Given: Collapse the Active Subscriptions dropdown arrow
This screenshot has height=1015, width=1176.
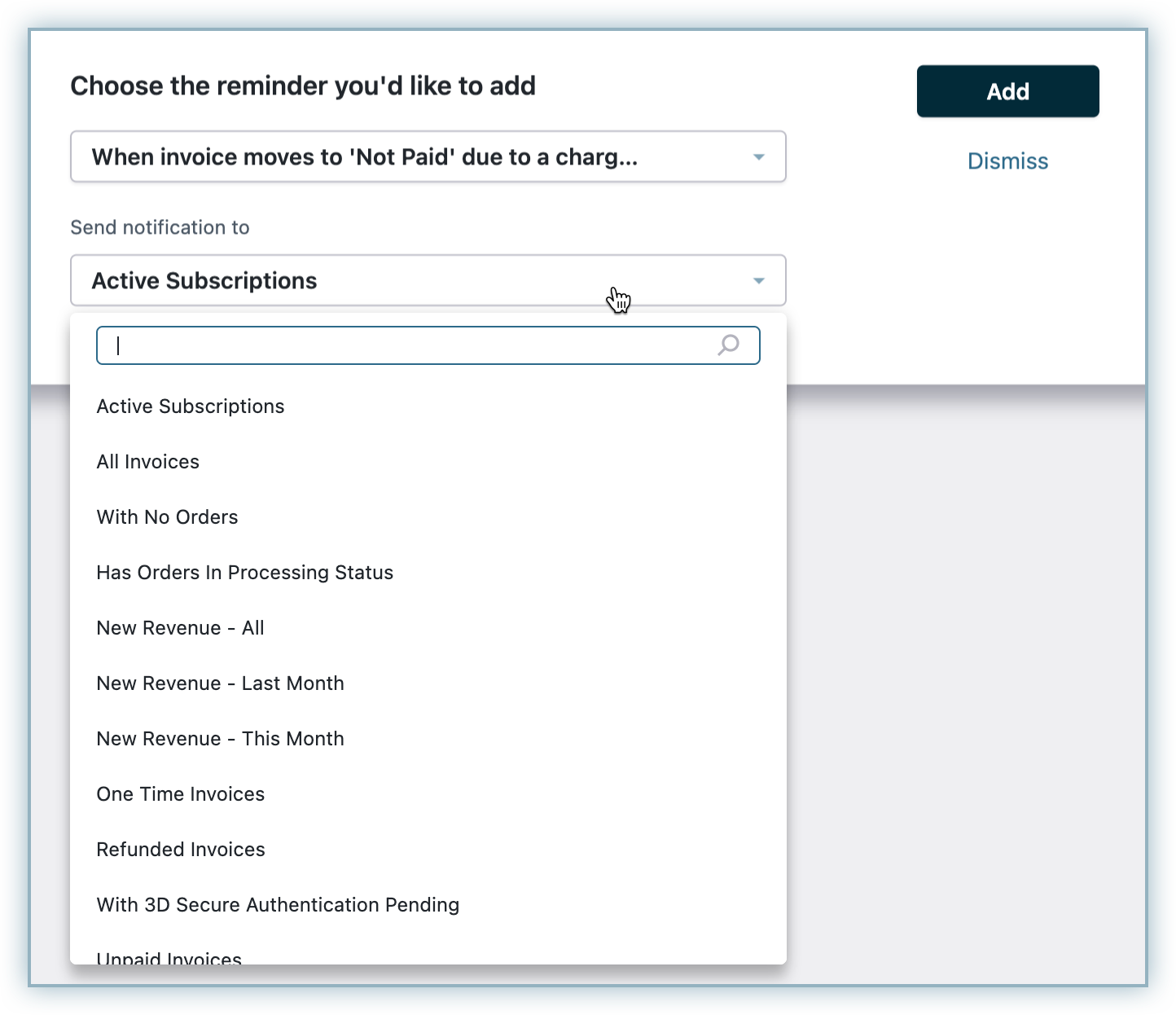Looking at the screenshot, I should [758, 280].
